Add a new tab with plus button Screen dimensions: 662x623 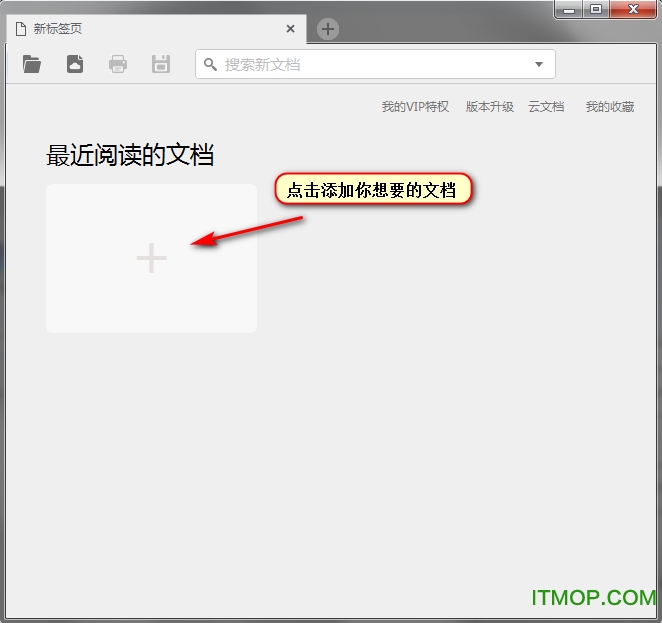(x=328, y=29)
